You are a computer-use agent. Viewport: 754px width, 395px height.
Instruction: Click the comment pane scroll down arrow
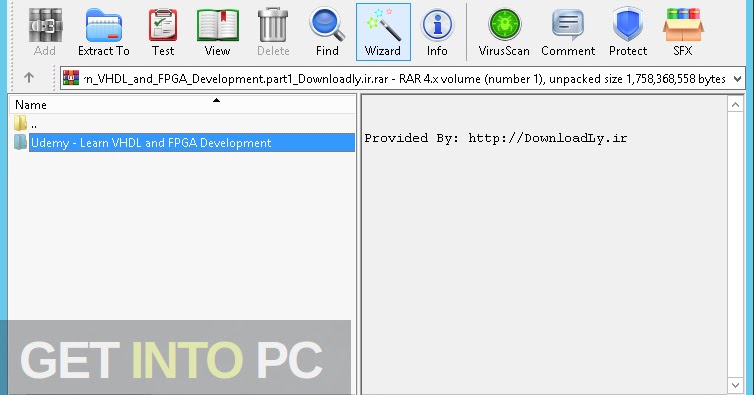point(735,385)
